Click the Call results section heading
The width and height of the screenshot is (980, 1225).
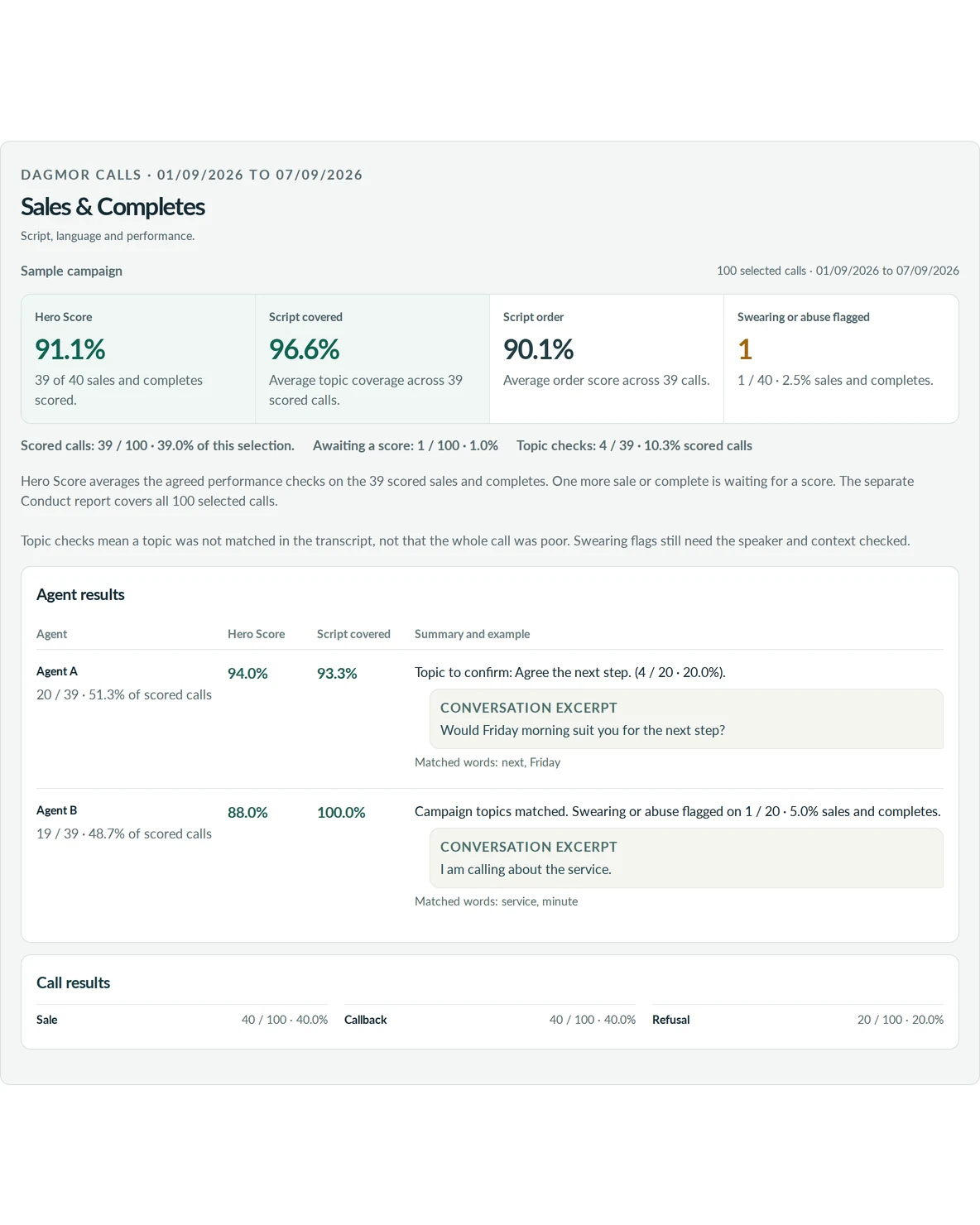73,982
